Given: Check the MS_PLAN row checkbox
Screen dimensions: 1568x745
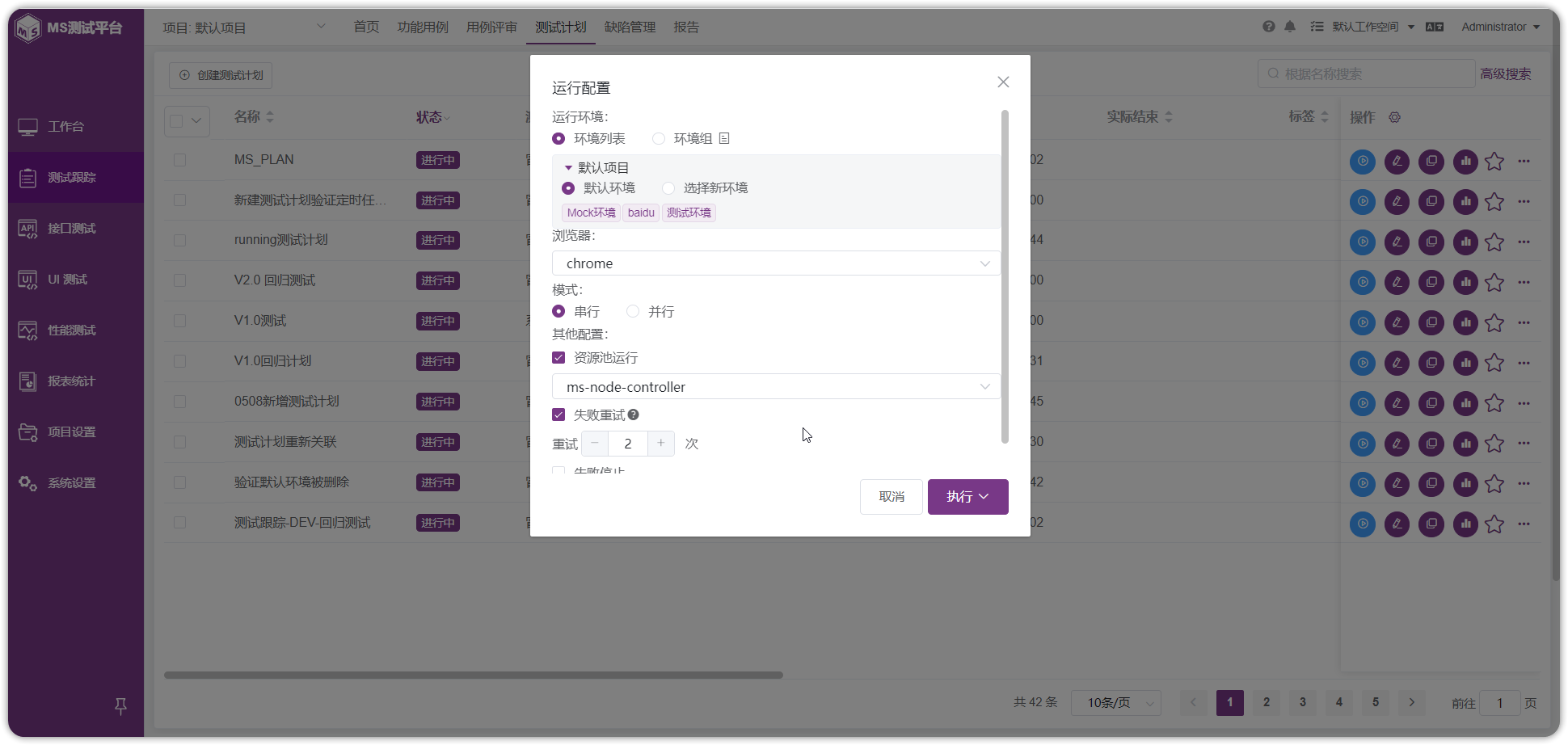Looking at the screenshot, I should pyautogui.click(x=179, y=160).
